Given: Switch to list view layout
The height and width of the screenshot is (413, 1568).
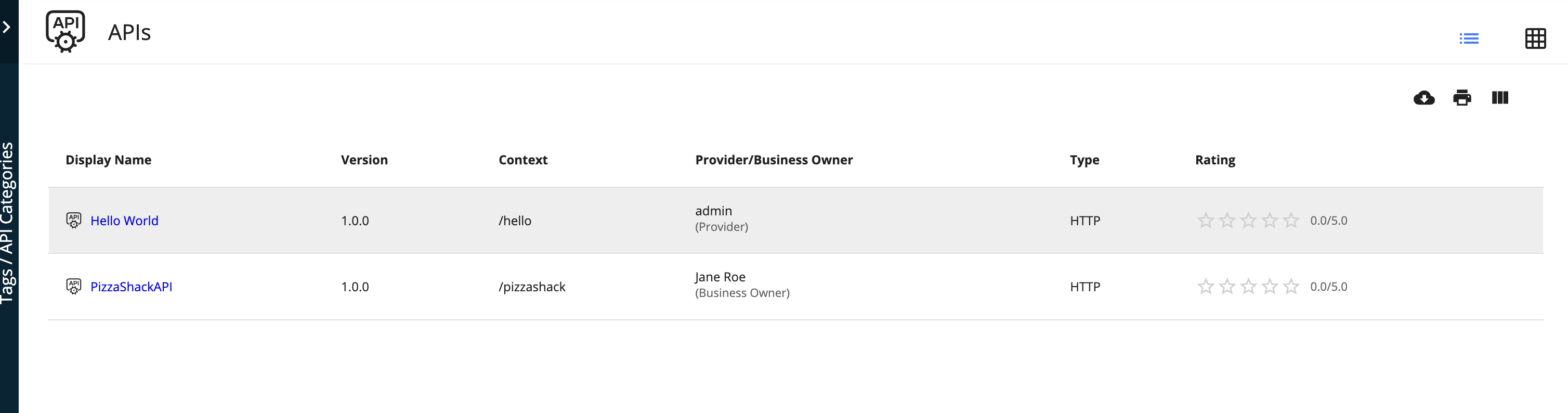Looking at the screenshot, I should [1469, 39].
